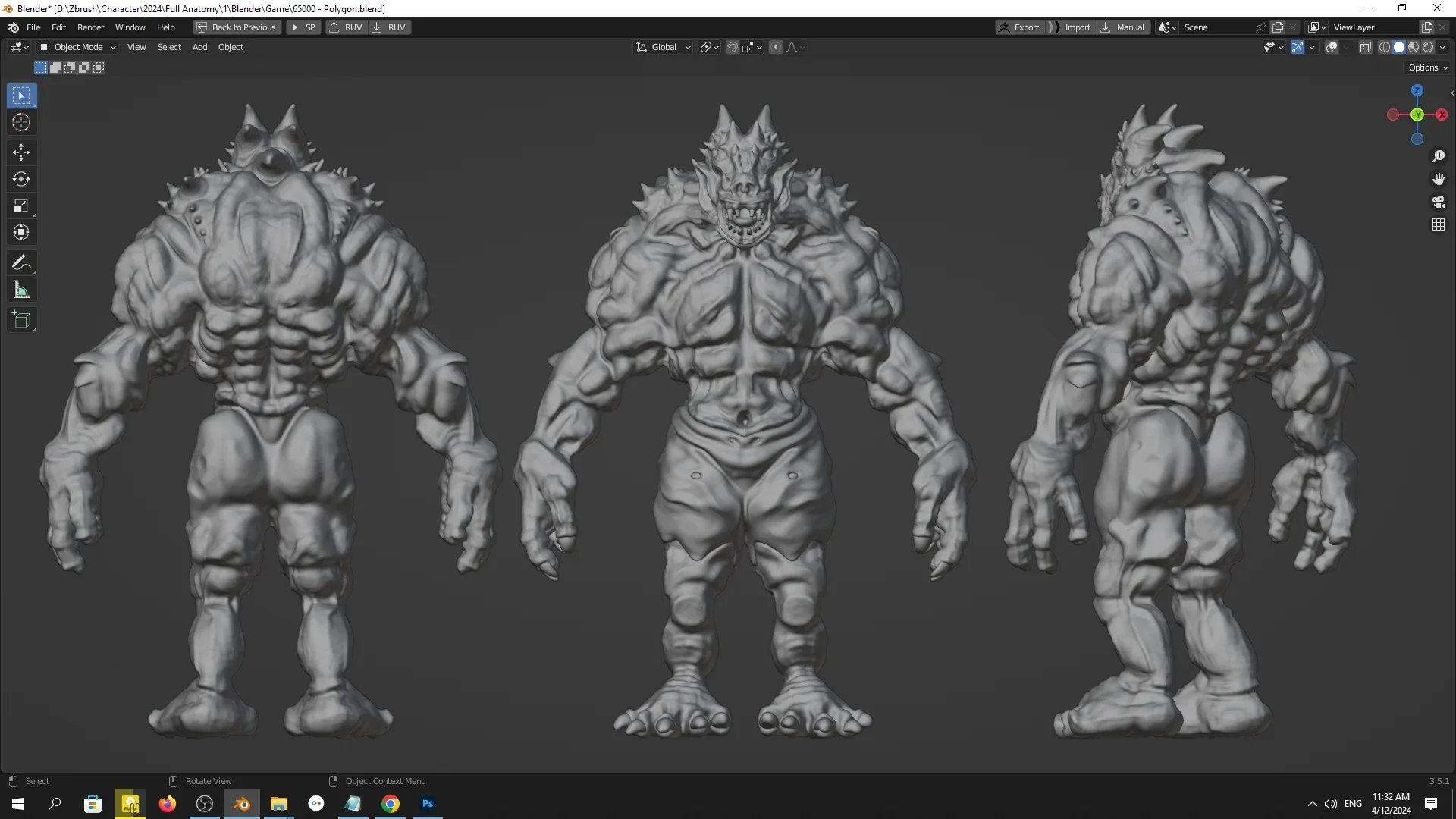Image resolution: width=1456 pixels, height=819 pixels.
Task: Click the Export button
Action: tap(1020, 27)
